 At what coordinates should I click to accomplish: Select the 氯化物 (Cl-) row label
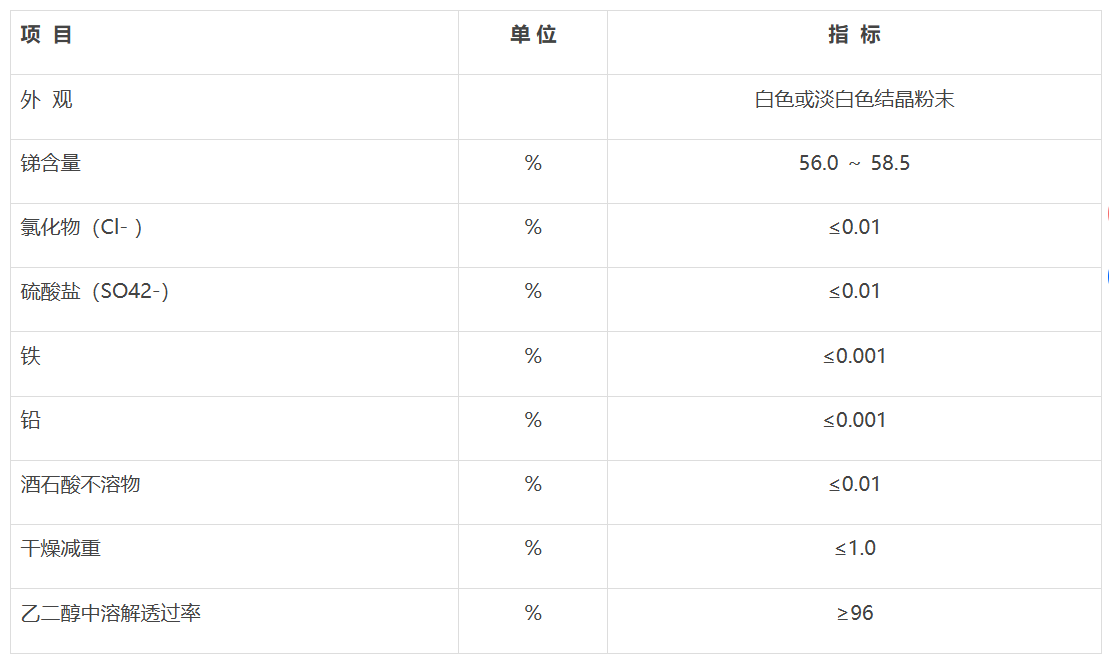pyautogui.click(x=81, y=227)
